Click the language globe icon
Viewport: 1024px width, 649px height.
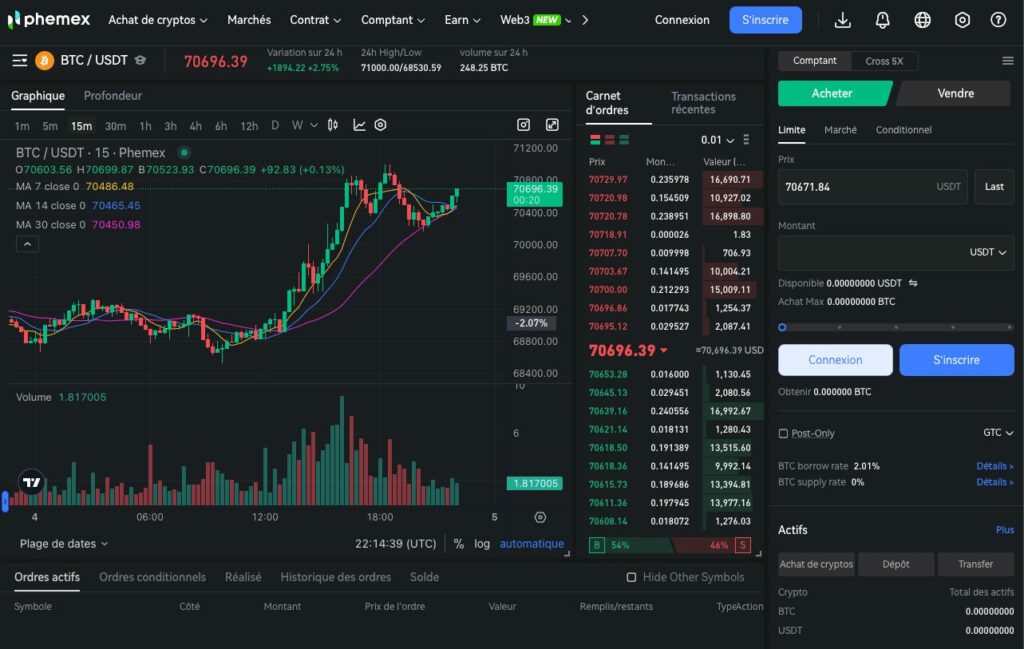coord(922,19)
